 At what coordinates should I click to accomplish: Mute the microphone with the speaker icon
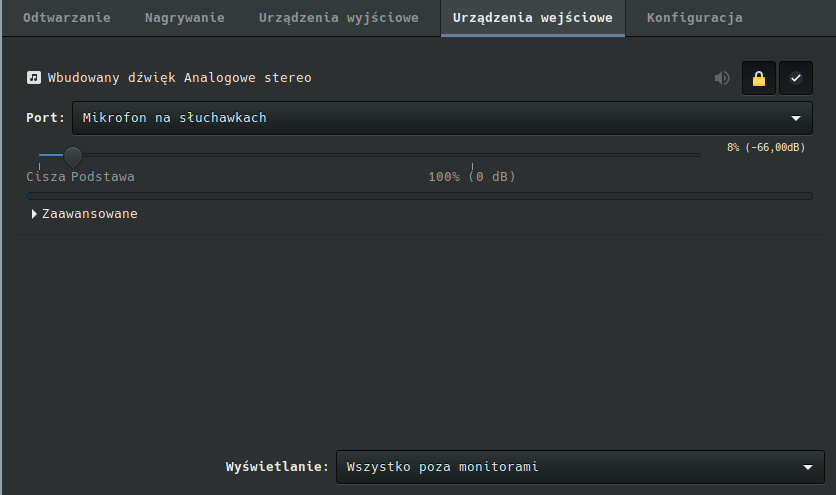click(x=722, y=78)
